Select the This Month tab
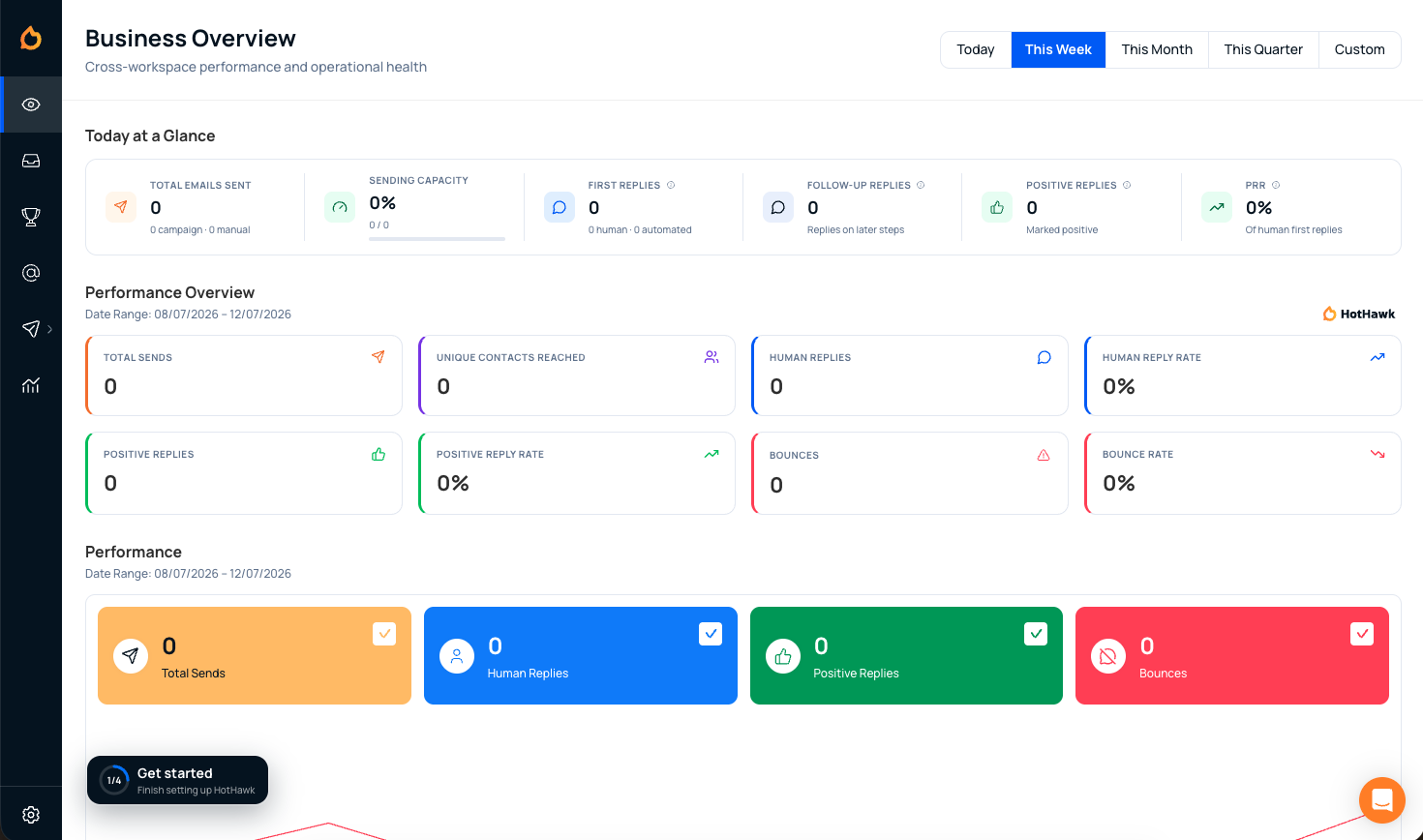Screen dimensions: 1423x840 pos(1157,49)
